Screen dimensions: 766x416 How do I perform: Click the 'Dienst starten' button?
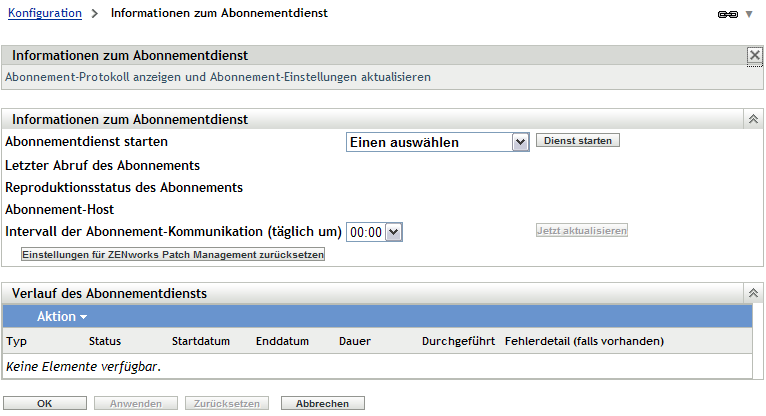[579, 141]
